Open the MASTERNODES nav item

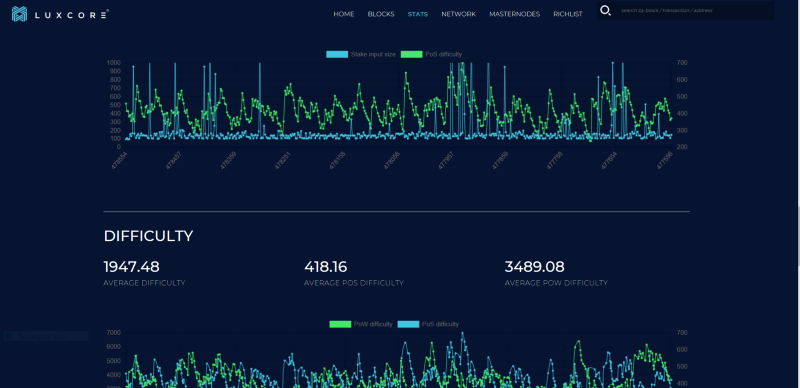[514, 14]
